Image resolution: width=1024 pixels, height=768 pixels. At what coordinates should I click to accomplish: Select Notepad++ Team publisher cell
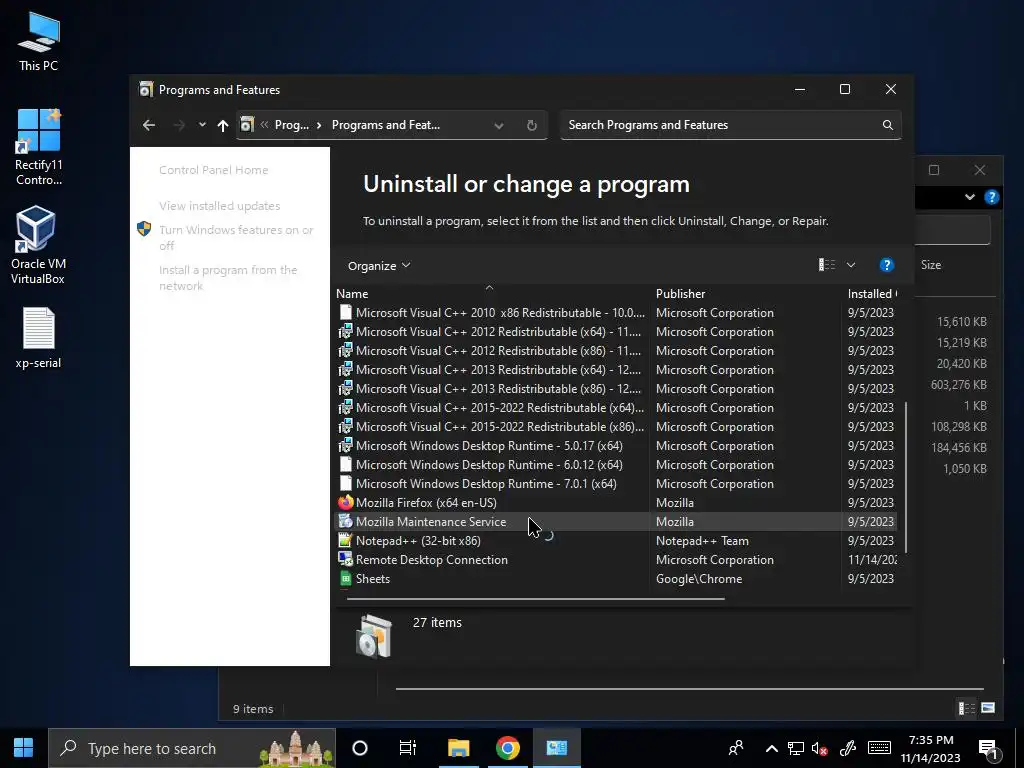(702, 541)
